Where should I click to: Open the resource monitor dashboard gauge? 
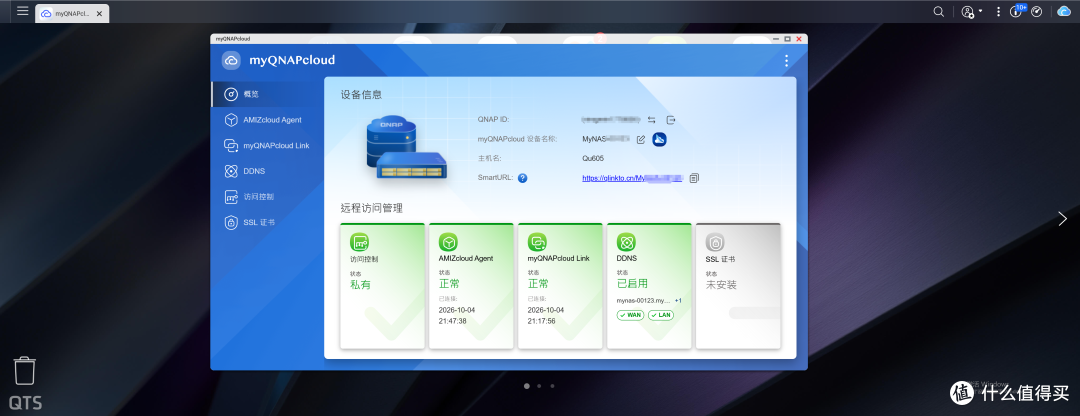click(x=1037, y=12)
